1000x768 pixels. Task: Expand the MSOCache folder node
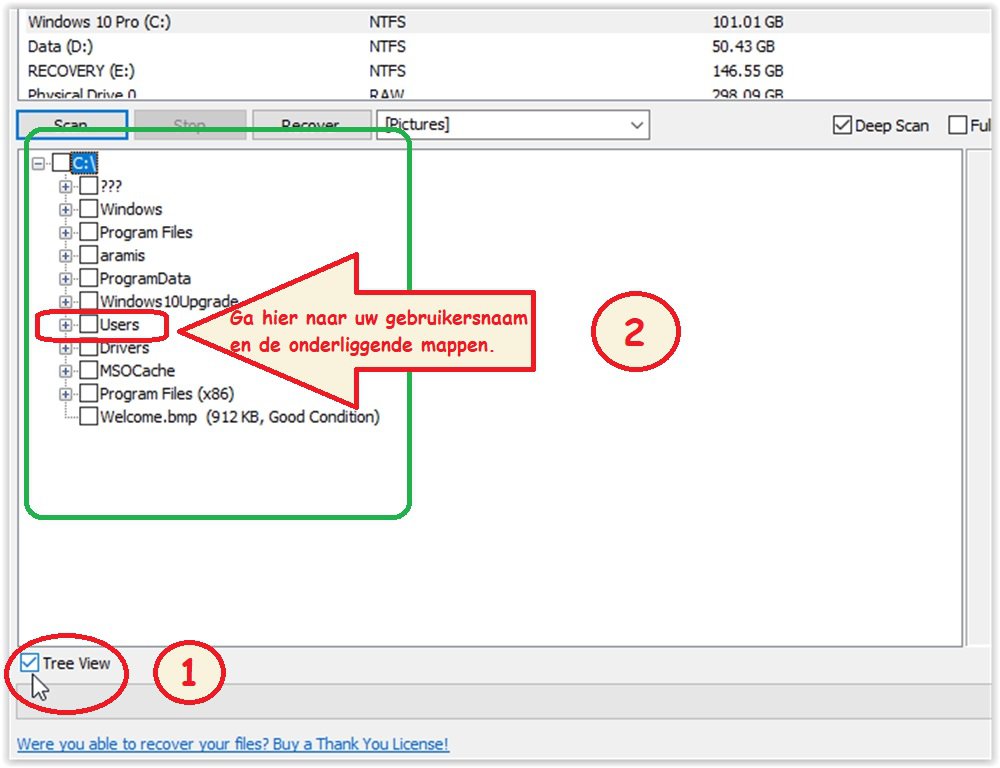point(65,371)
